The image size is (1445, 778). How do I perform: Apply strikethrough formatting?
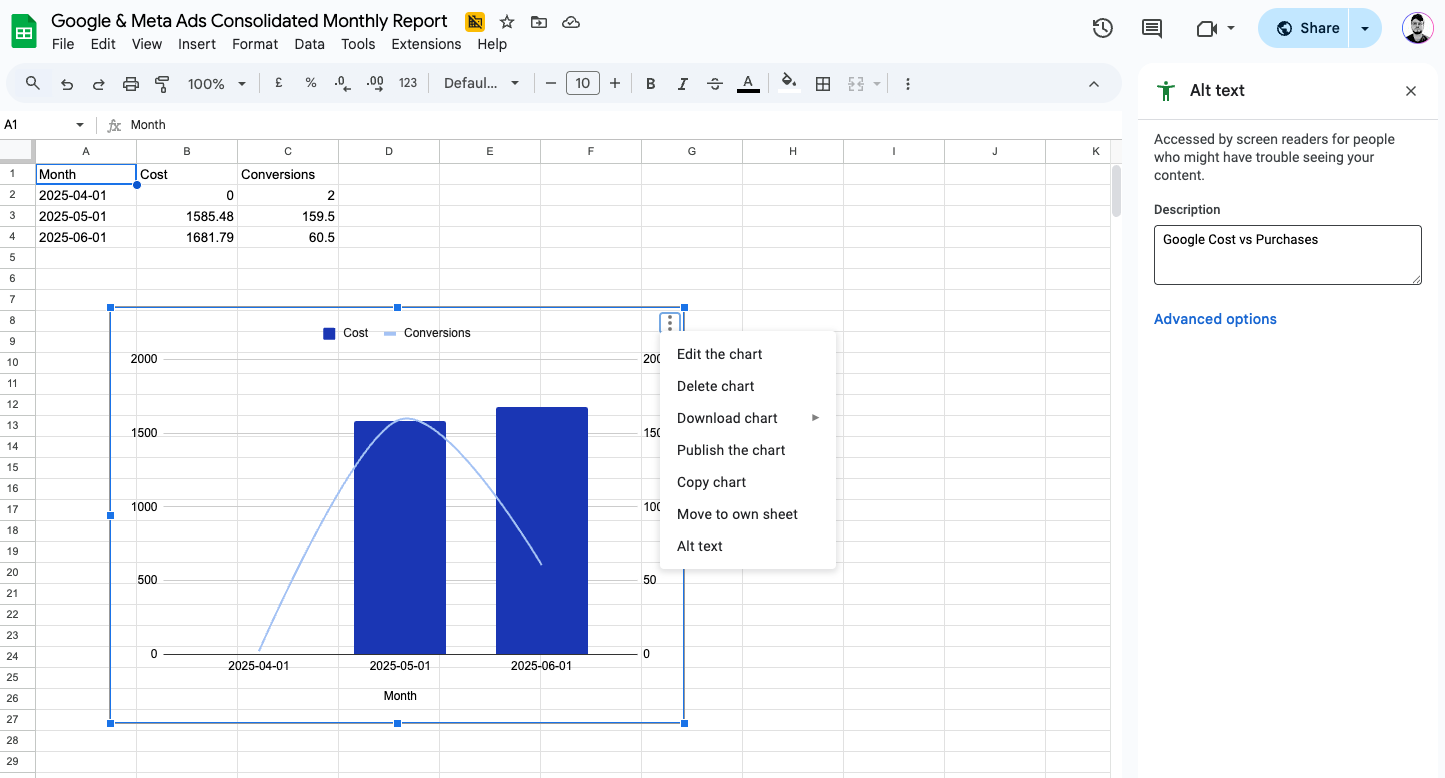[x=715, y=84]
